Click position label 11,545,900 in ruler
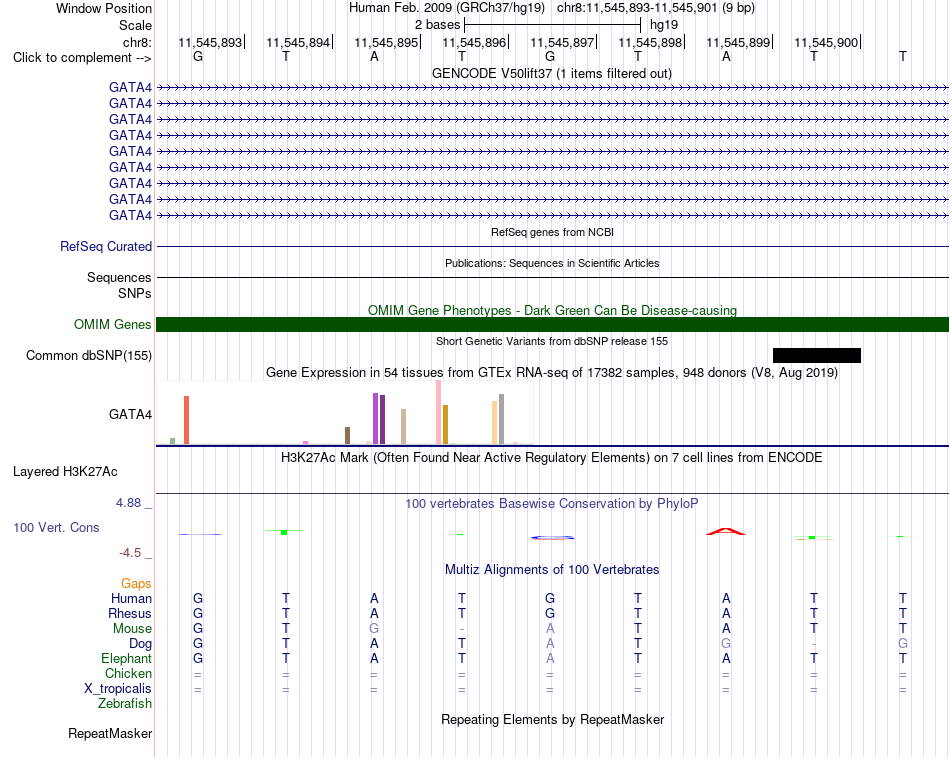Image resolution: width=950 pixels, height=757 pixels. pos(826,42)
